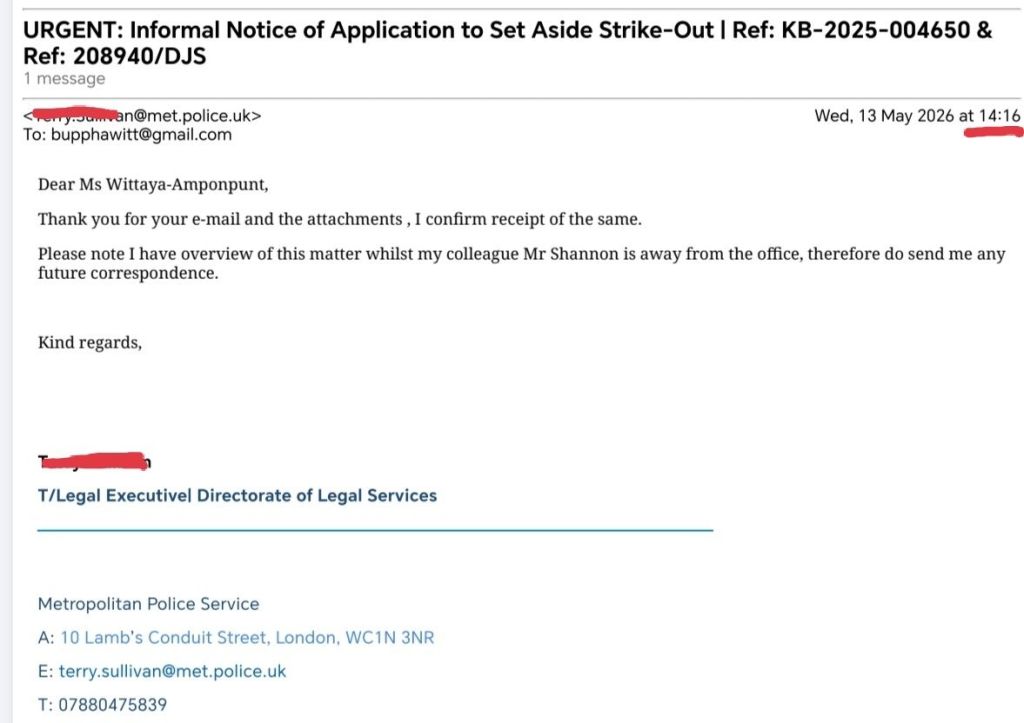
Task: Click 'T/Legal Executive| Directorate of Legal Services' title
Action: [x=237, y=496]
